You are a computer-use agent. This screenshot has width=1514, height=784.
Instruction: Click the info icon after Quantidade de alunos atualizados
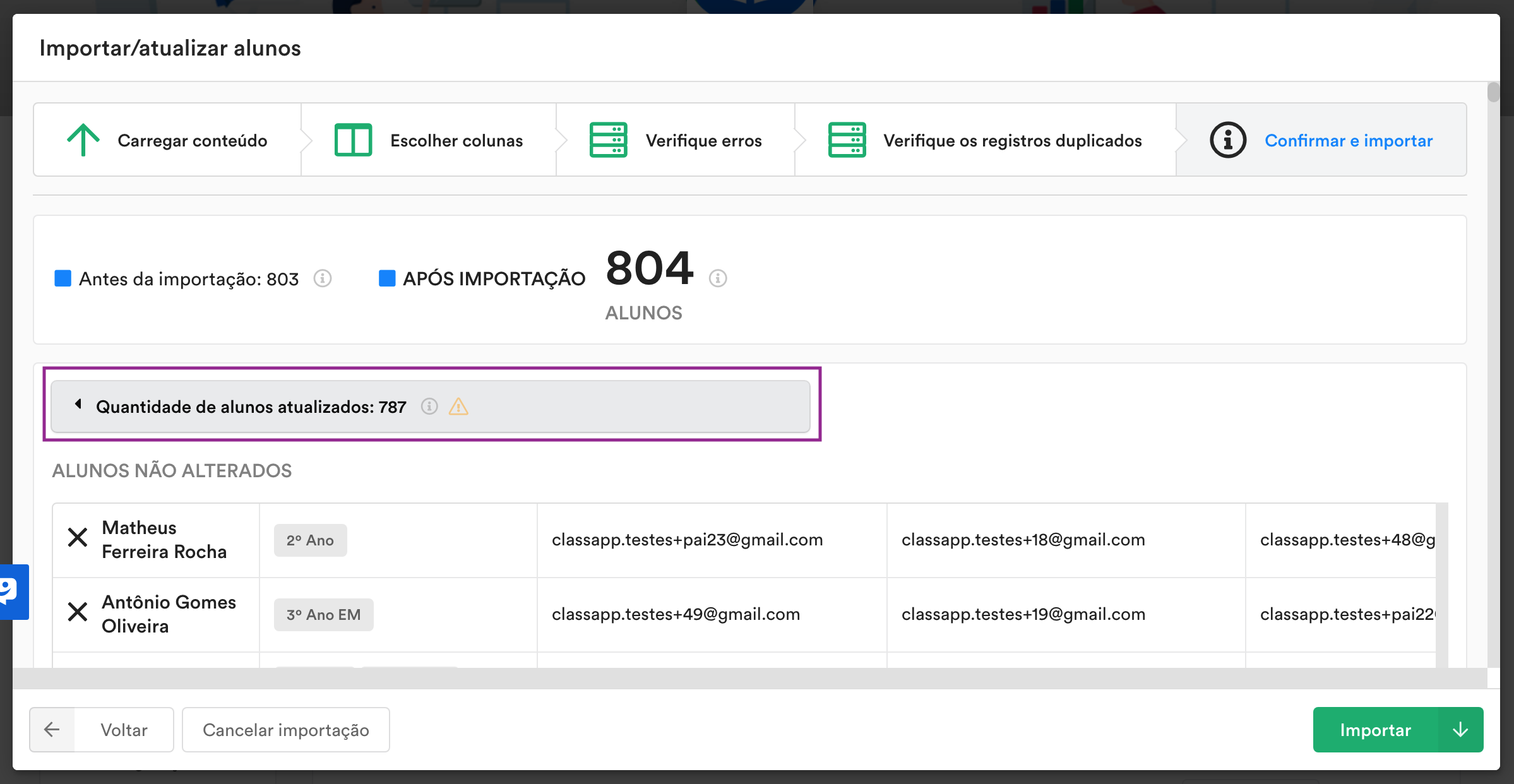coord(429,407)
